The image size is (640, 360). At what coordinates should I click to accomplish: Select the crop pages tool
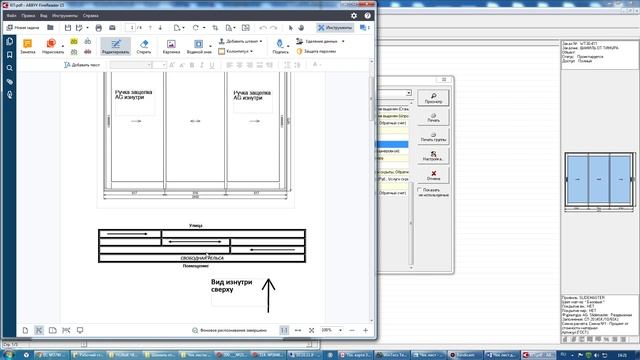[215, 28]
